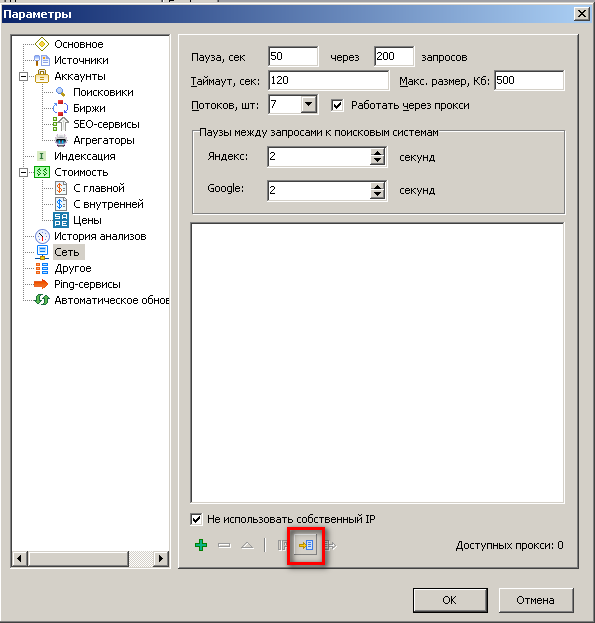Open the Индексация settings

(85, 156)
